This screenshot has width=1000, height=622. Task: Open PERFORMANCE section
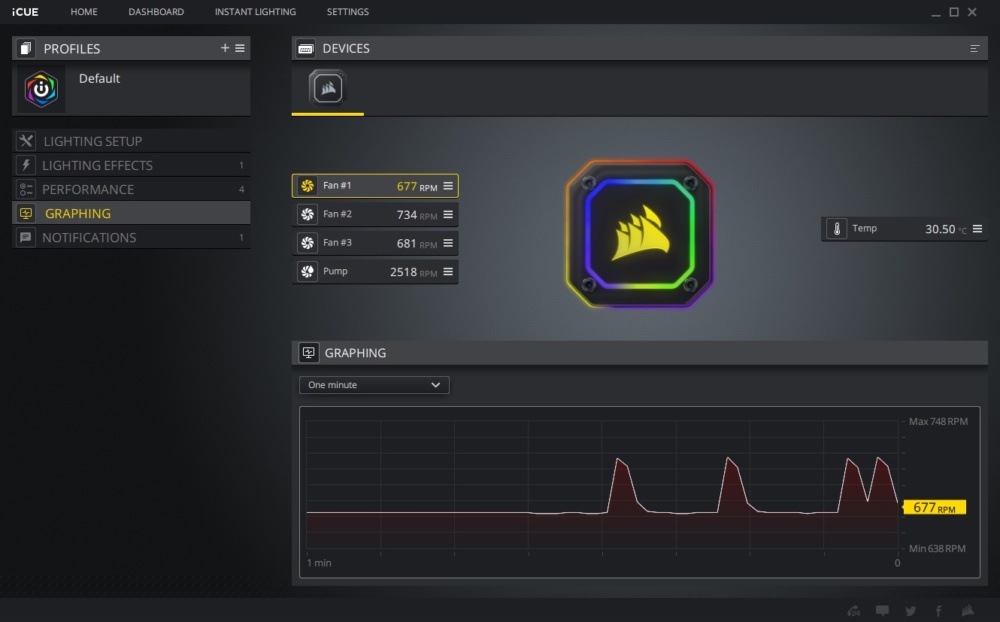[x=131, y=189]
